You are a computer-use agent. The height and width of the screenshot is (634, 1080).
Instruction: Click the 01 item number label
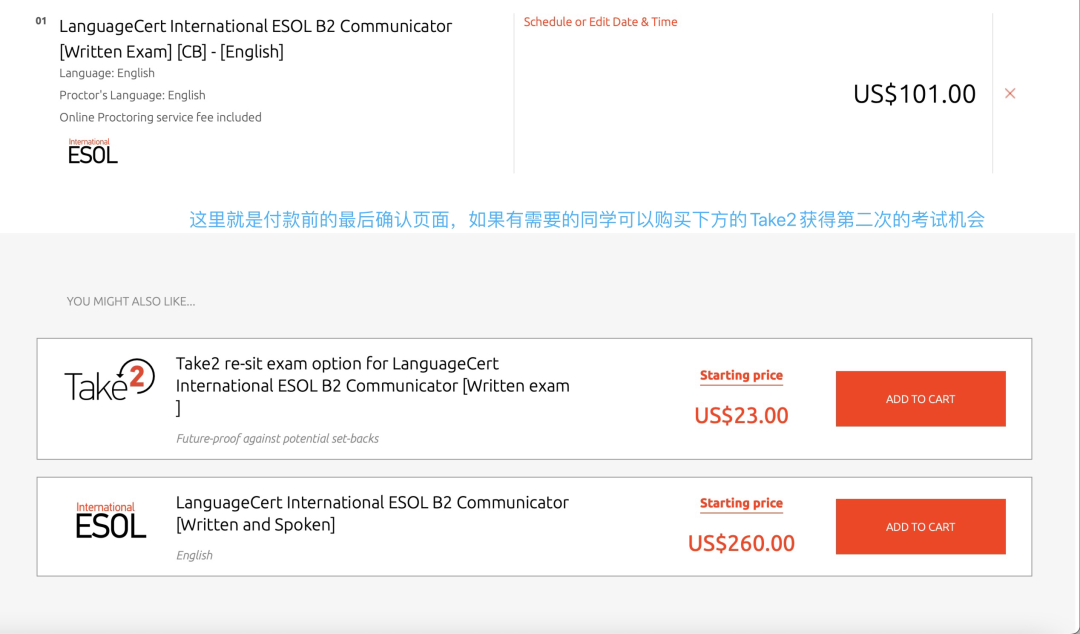point(41,21)
